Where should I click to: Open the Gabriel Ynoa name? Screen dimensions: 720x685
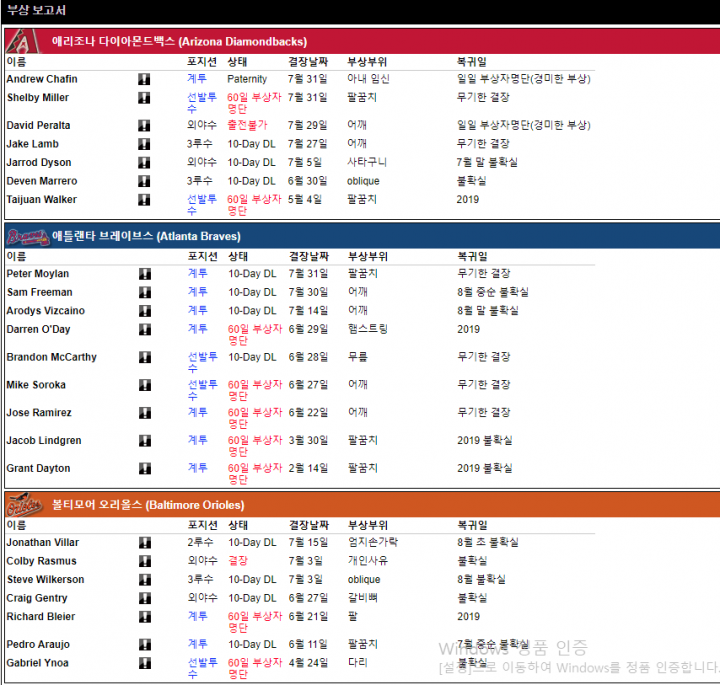(x=37, y=663)
